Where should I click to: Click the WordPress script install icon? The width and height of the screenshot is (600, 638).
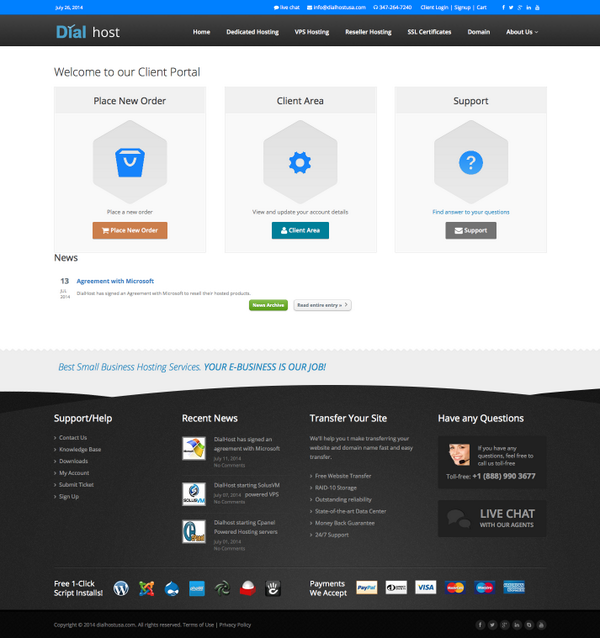[121, 588]
